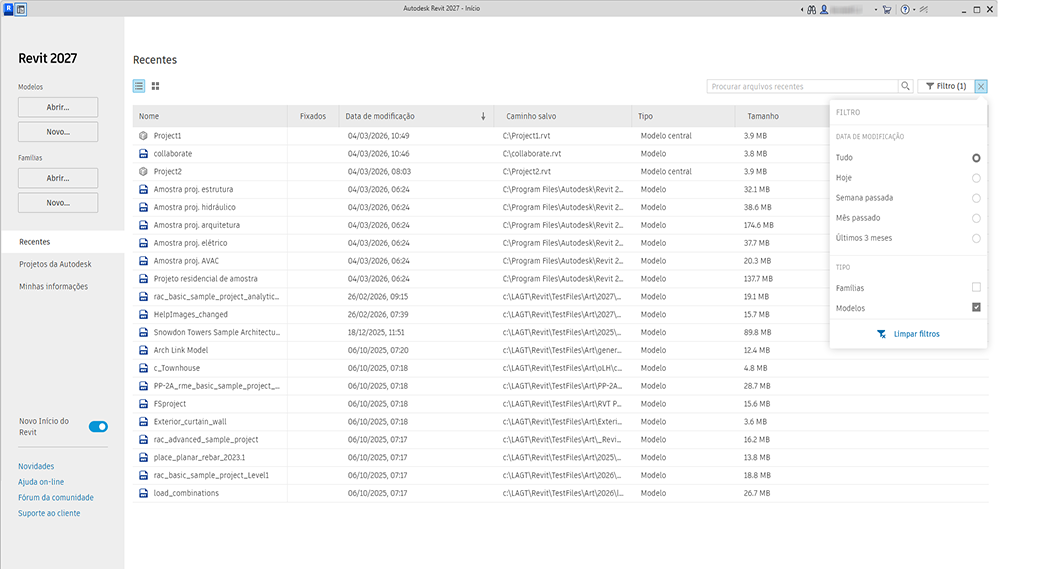The height and width of the screenshot is (569, 1058).
Task: Click the clear filter funnel icon
Action: click(881, 334)
